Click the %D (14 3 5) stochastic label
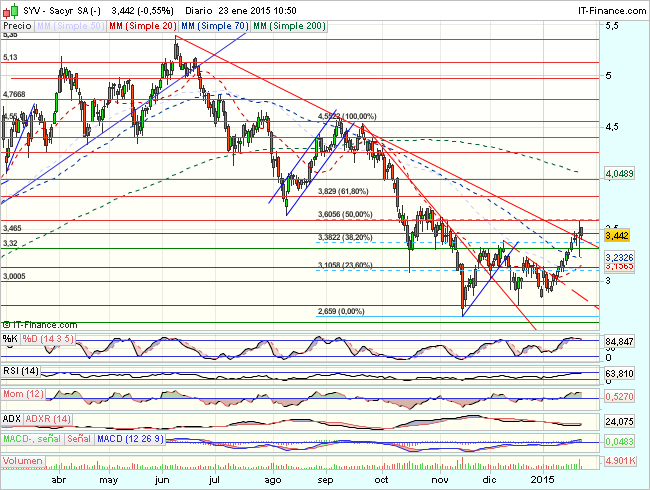This screenshot has height=490, width=650. pyautogui.click(x=46, y=339)
